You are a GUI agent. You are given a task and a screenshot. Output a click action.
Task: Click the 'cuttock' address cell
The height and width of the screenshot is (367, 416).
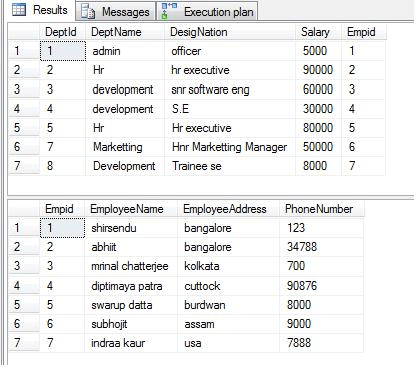coord(229,286)
